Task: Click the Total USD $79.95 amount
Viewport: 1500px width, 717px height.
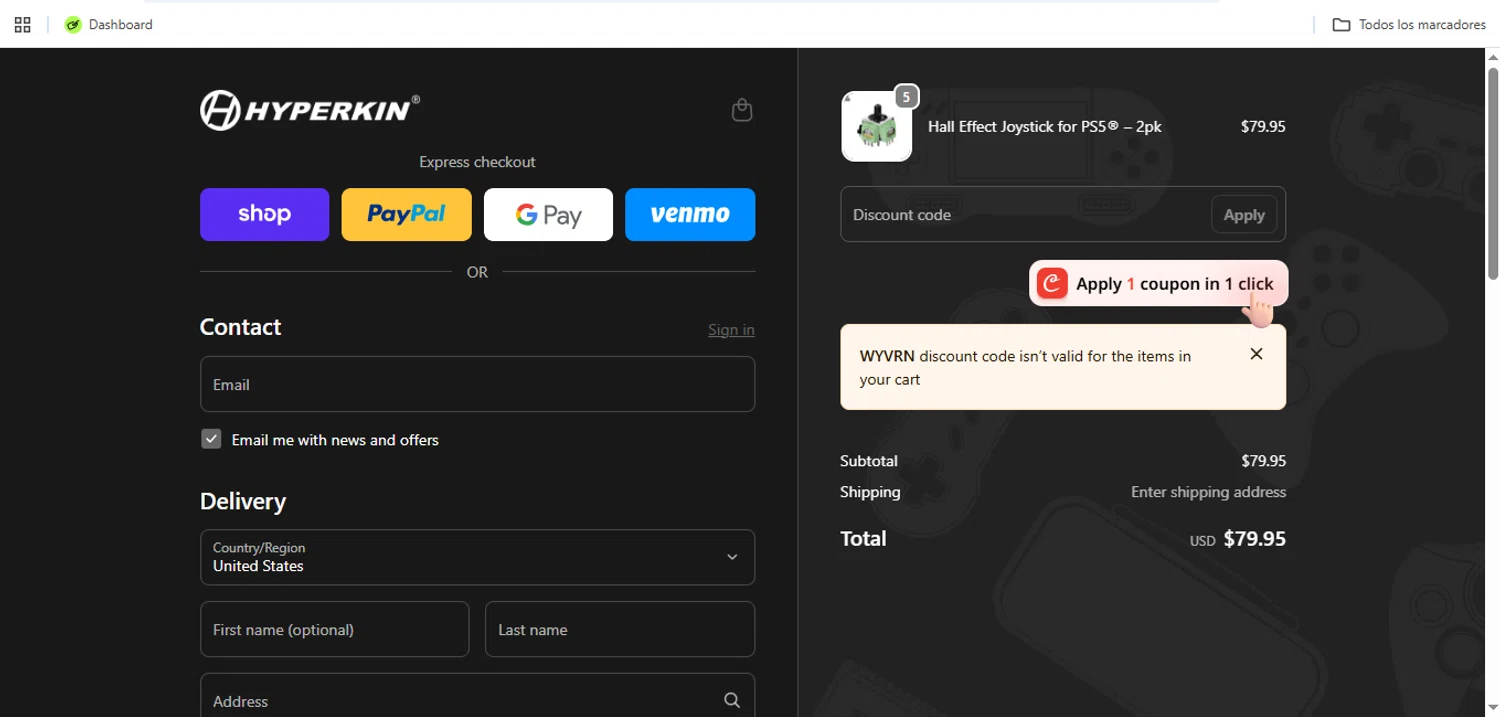Action: (1237, 539)
